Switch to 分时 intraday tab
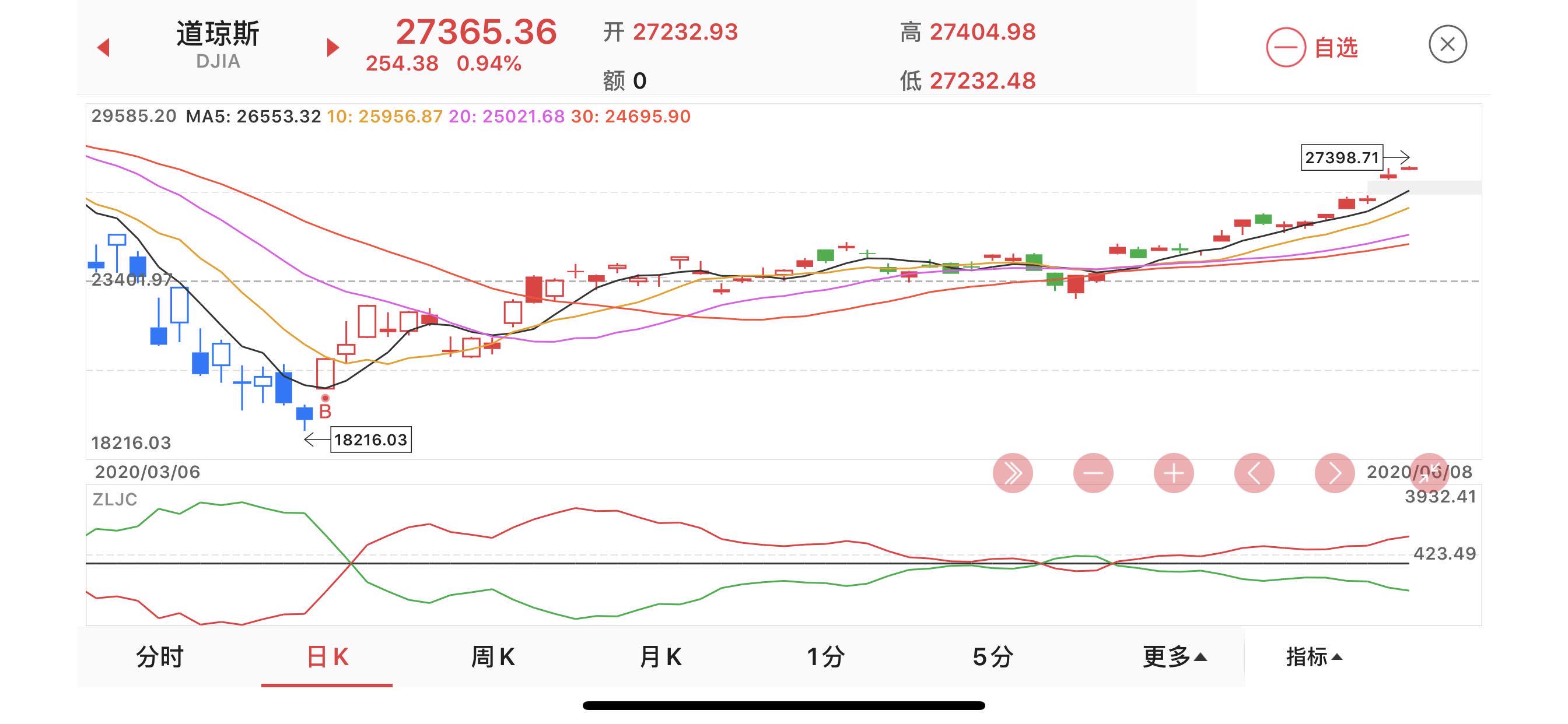The width and height of the screenshot is (1568, 724). click(x=159, y=657)
